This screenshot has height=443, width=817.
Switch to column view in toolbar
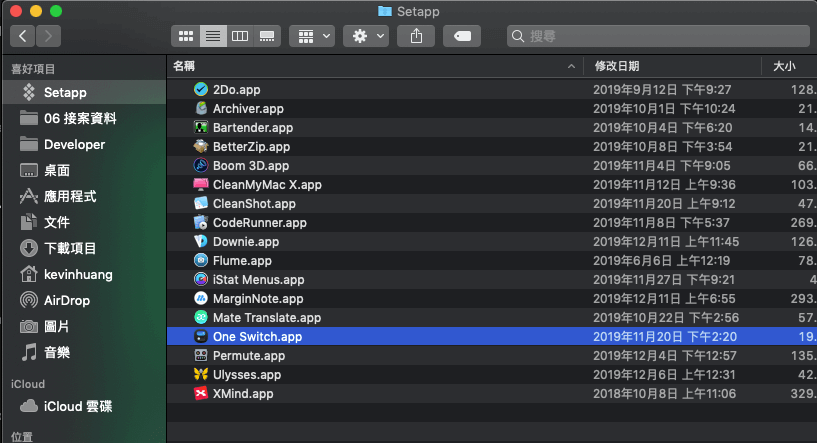pos(240,36)
